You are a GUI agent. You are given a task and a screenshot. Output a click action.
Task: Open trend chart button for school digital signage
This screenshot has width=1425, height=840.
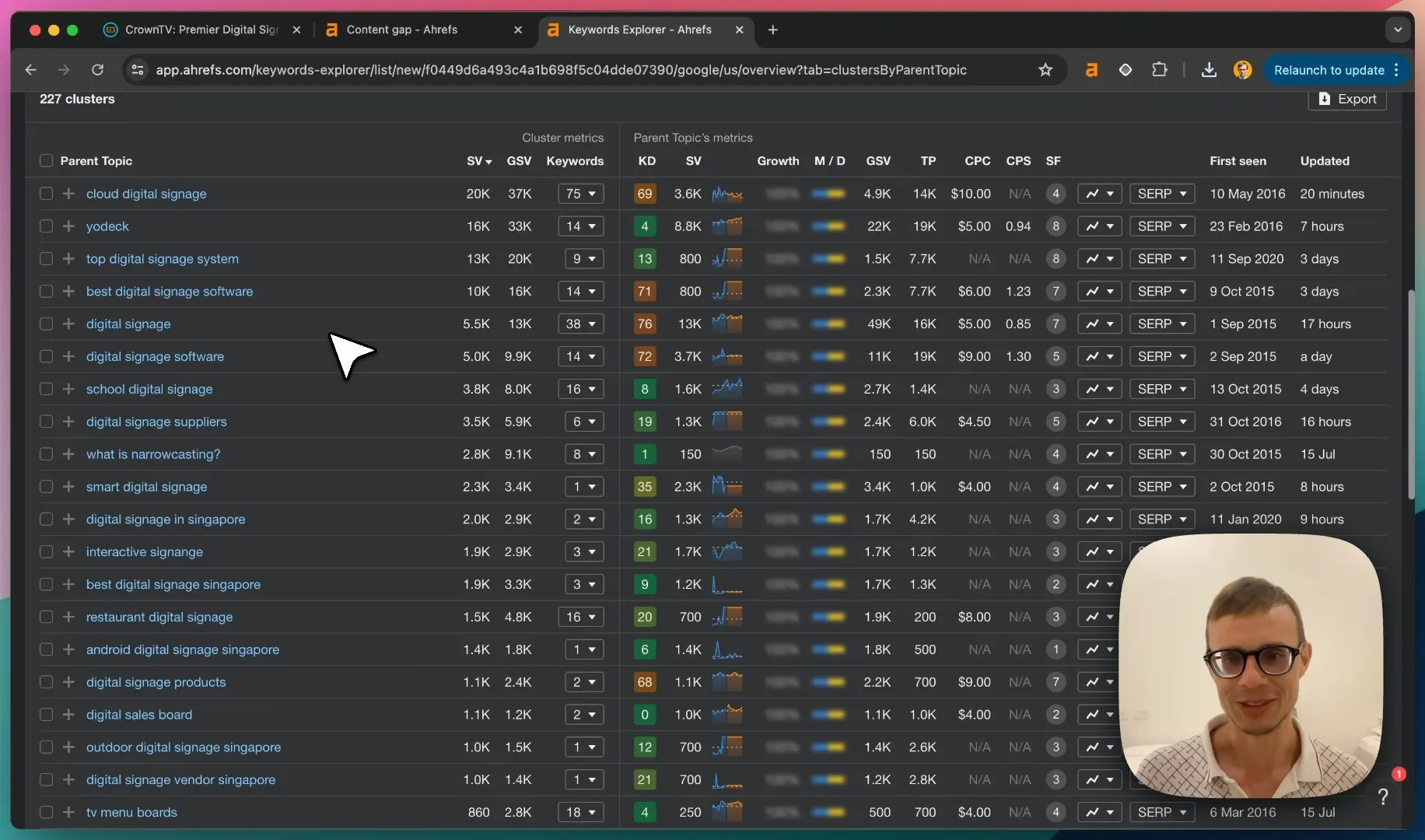coord(1099,389)
